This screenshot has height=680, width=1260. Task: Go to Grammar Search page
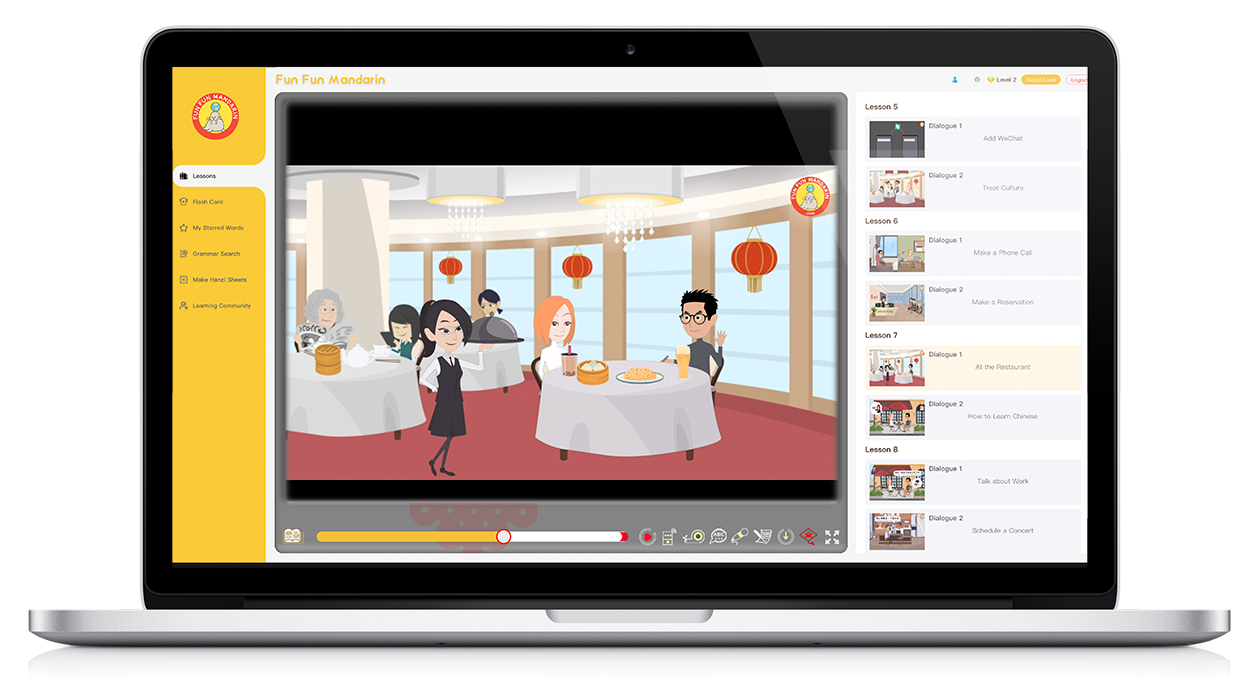click(216, 254)
